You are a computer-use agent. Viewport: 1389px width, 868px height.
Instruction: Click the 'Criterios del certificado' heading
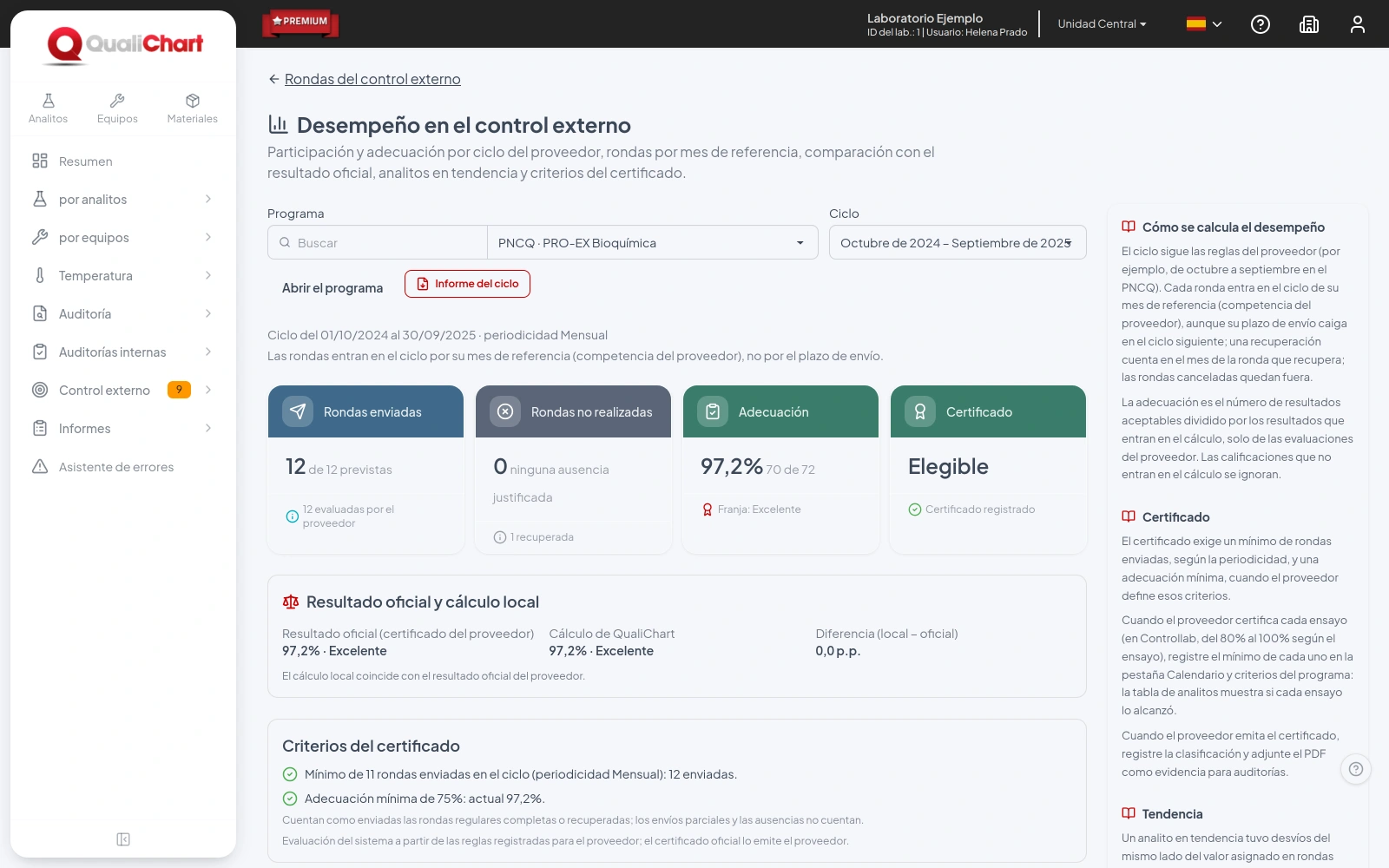coord(371,746)
